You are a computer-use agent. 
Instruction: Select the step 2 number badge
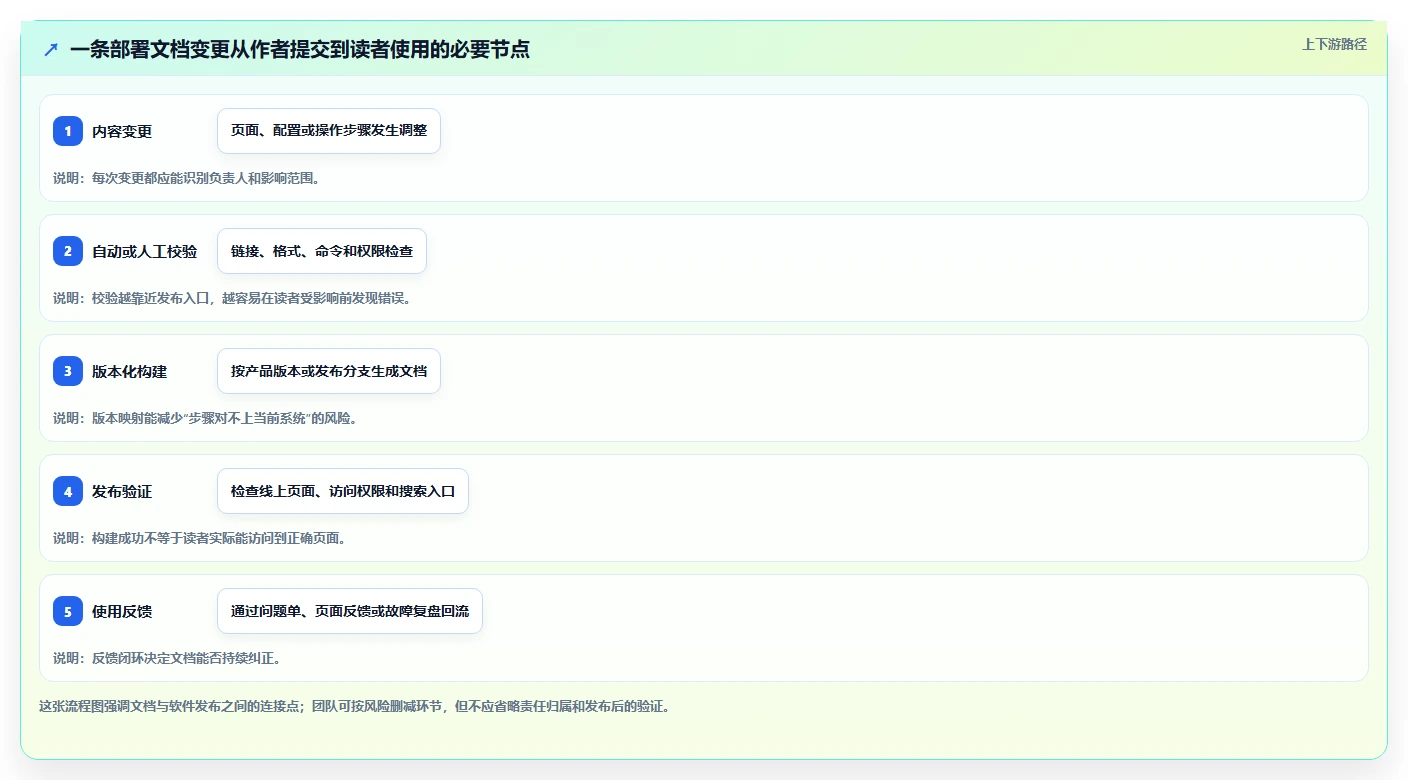[68, 251]
